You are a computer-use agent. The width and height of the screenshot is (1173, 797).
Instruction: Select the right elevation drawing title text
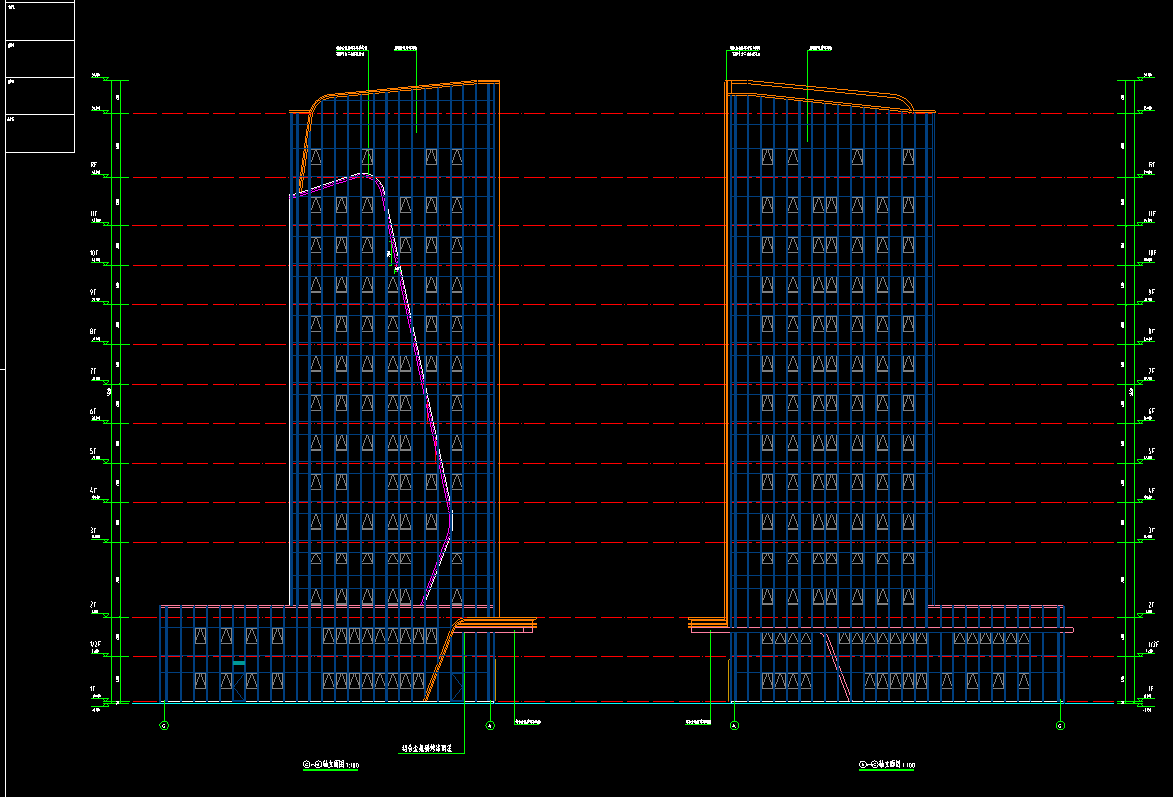pyautogui.click(x=887, y=766)
